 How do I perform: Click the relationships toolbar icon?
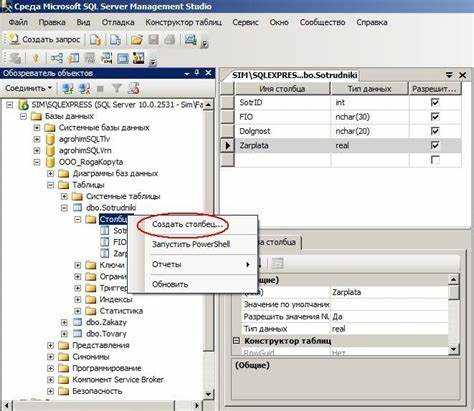click(56, 58)
